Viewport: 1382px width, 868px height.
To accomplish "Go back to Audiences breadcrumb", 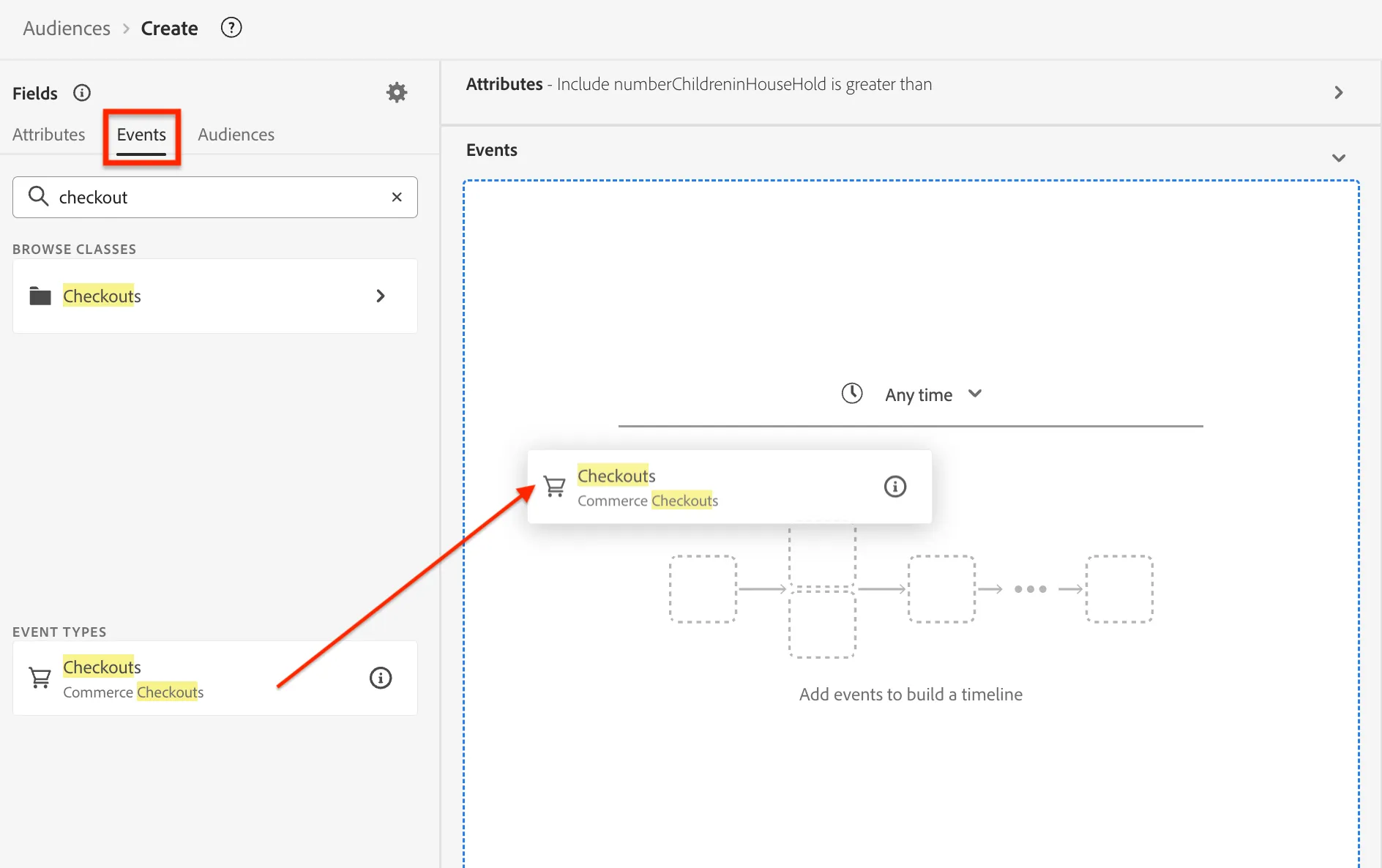I will 67,29.
